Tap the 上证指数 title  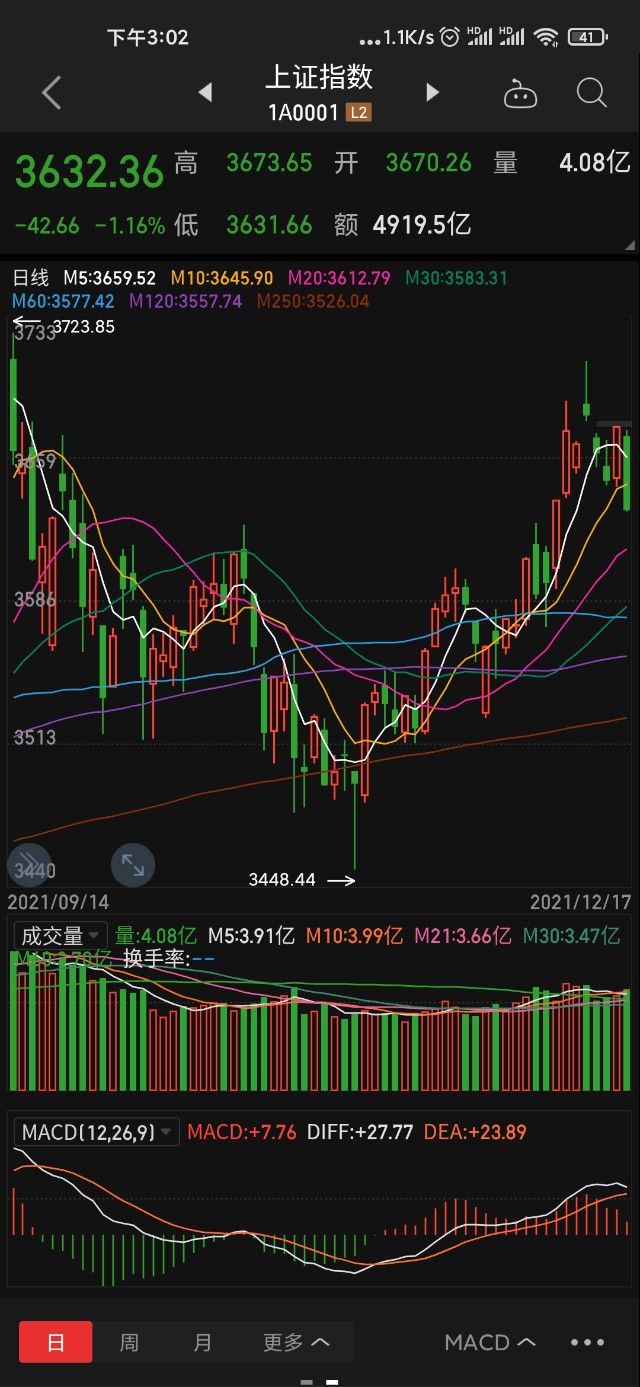319,78
